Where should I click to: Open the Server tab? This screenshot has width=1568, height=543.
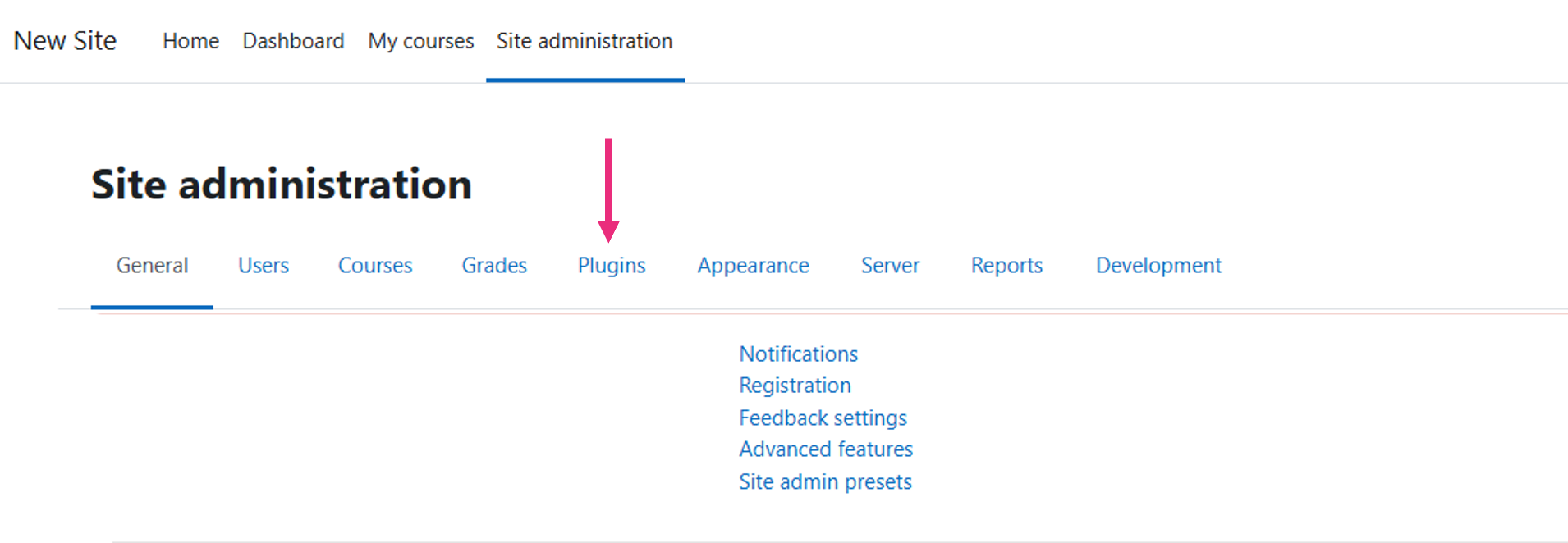pos(890,265)
